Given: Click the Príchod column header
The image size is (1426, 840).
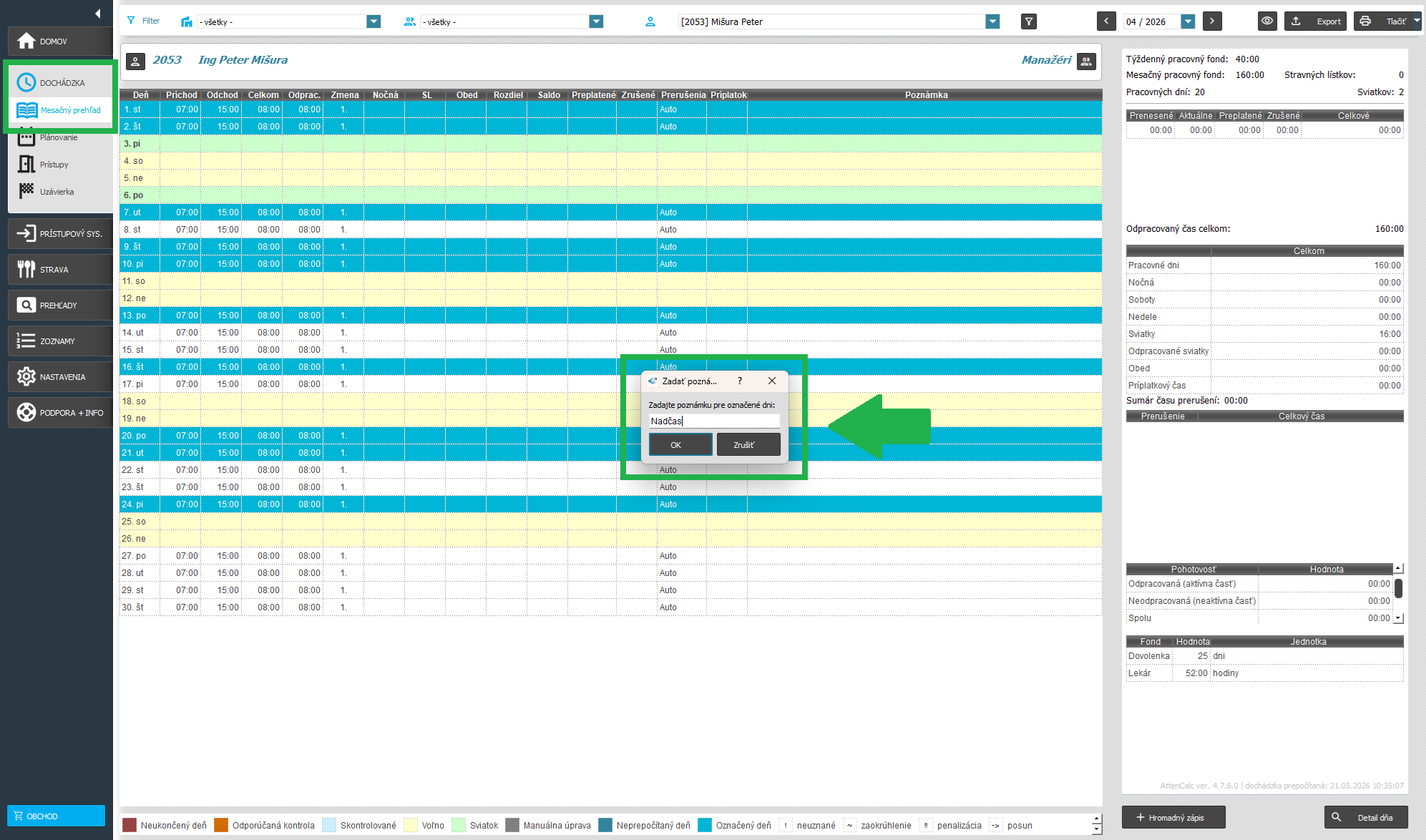Looking at the screenshot, I should (181, 95).
